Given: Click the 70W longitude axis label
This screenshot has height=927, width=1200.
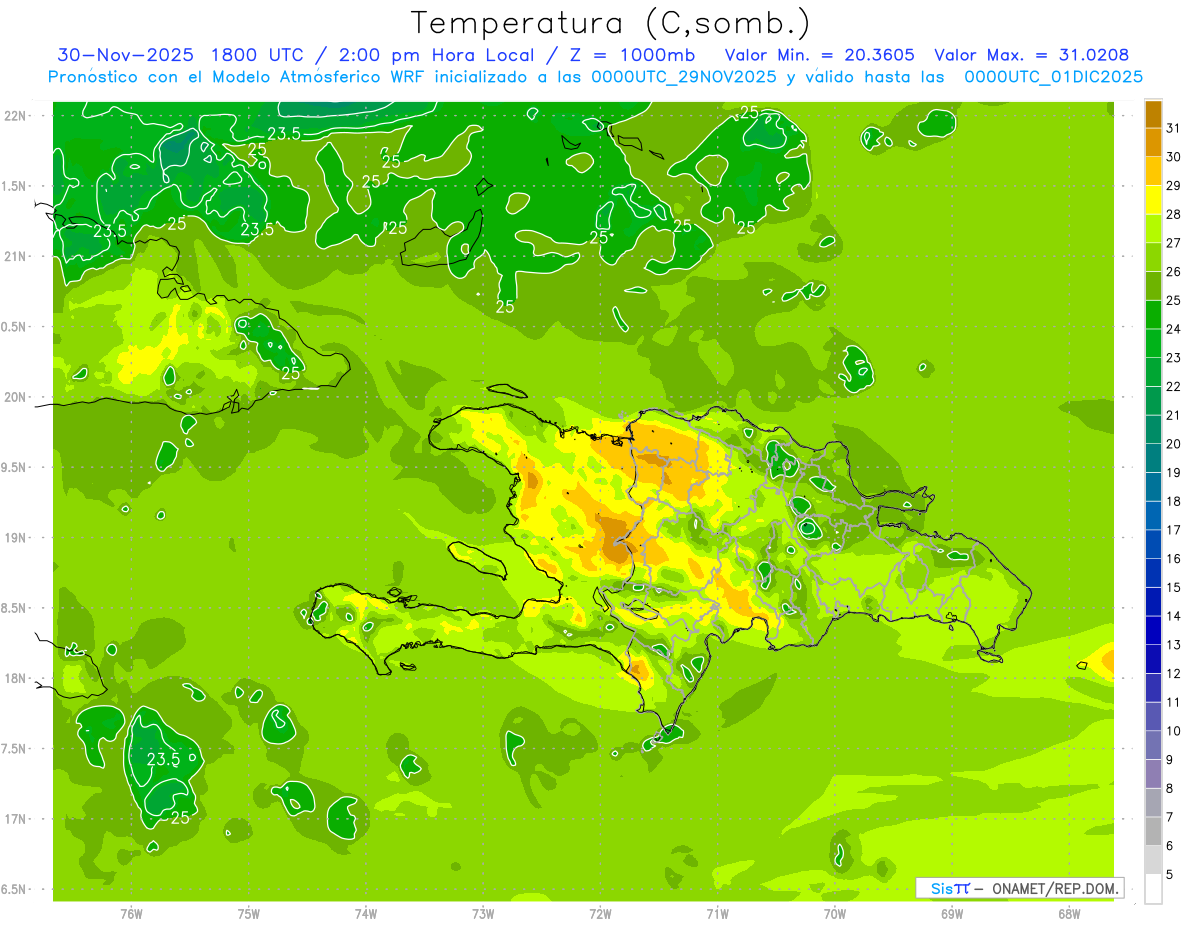Looking at the screenshot, I should point(835,914).
